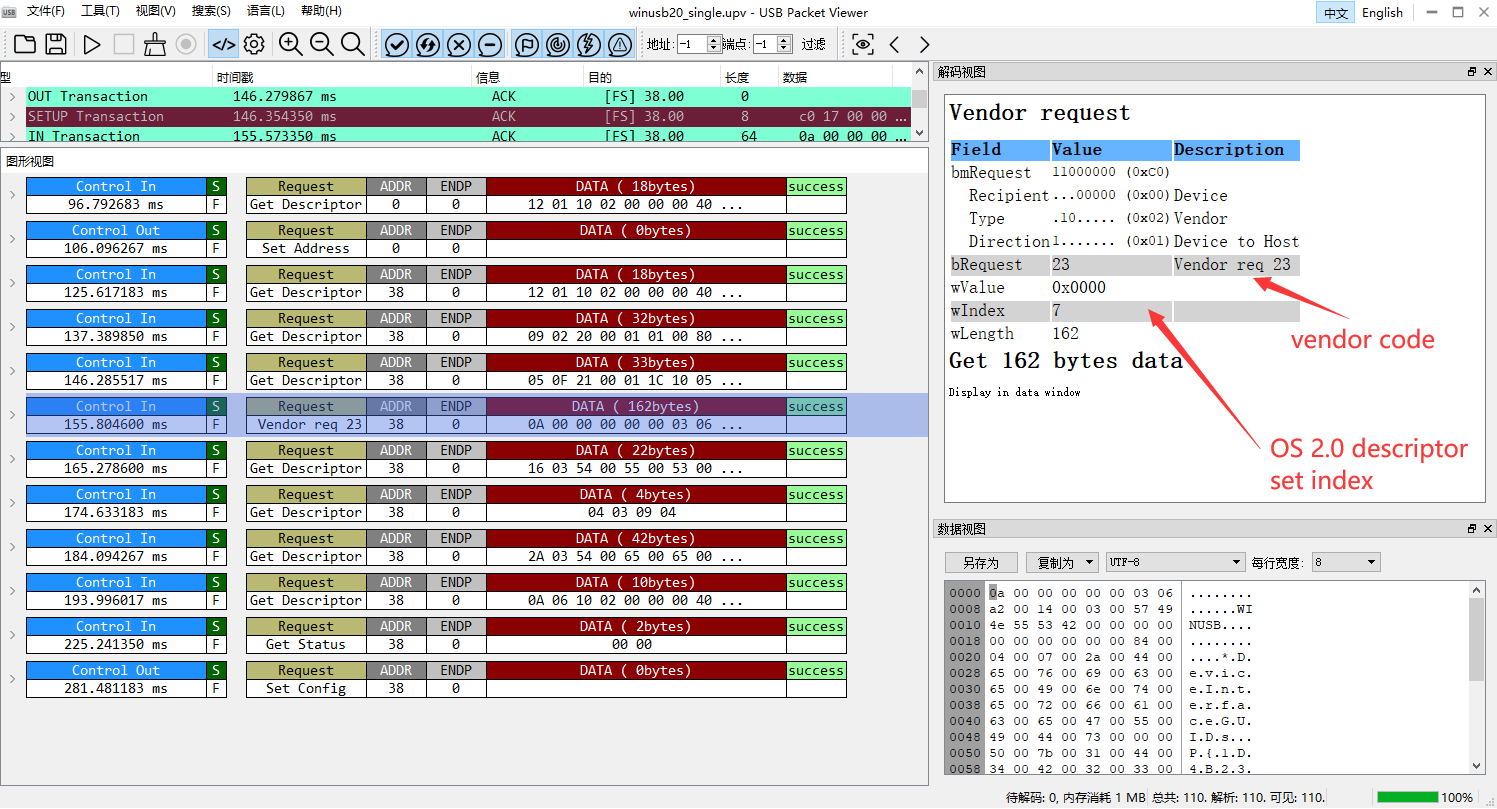Reset zoom with the plain magnifier icon

click(x=353, y=44)
